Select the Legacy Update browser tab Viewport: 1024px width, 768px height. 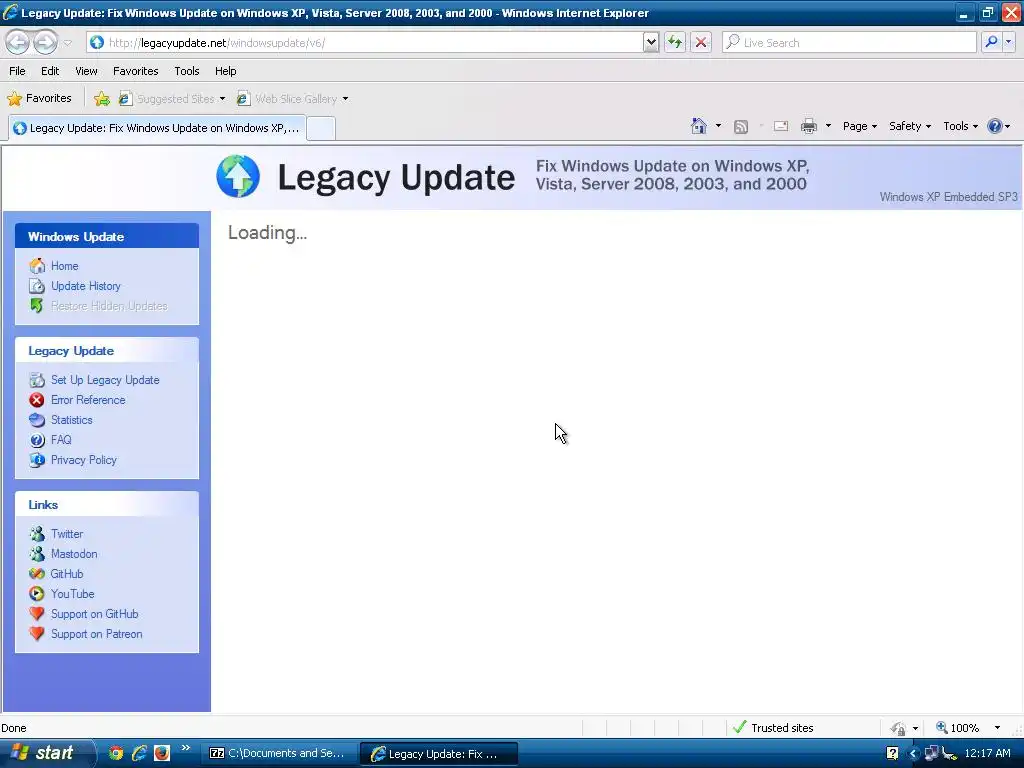pos(157,128)
